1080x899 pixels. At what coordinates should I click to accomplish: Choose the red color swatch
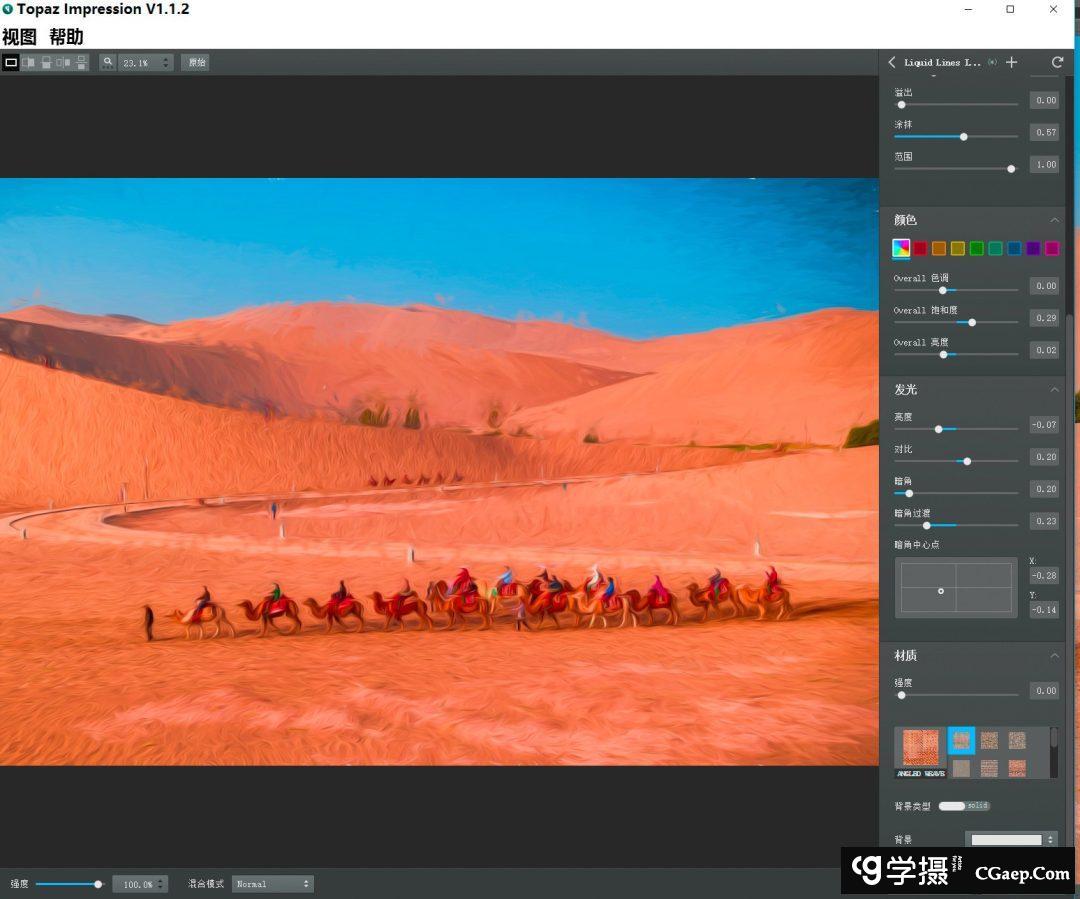(920, 248)
